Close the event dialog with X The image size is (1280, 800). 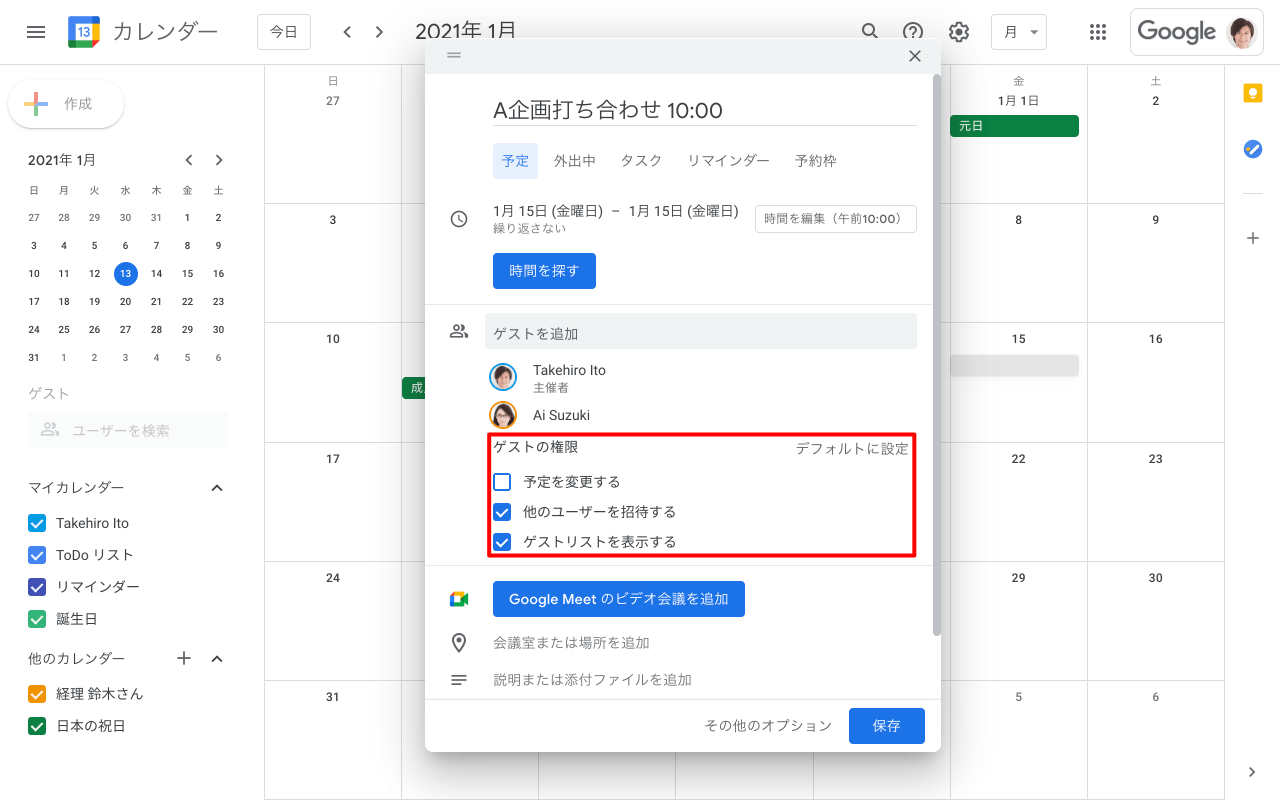pos(914,56)
